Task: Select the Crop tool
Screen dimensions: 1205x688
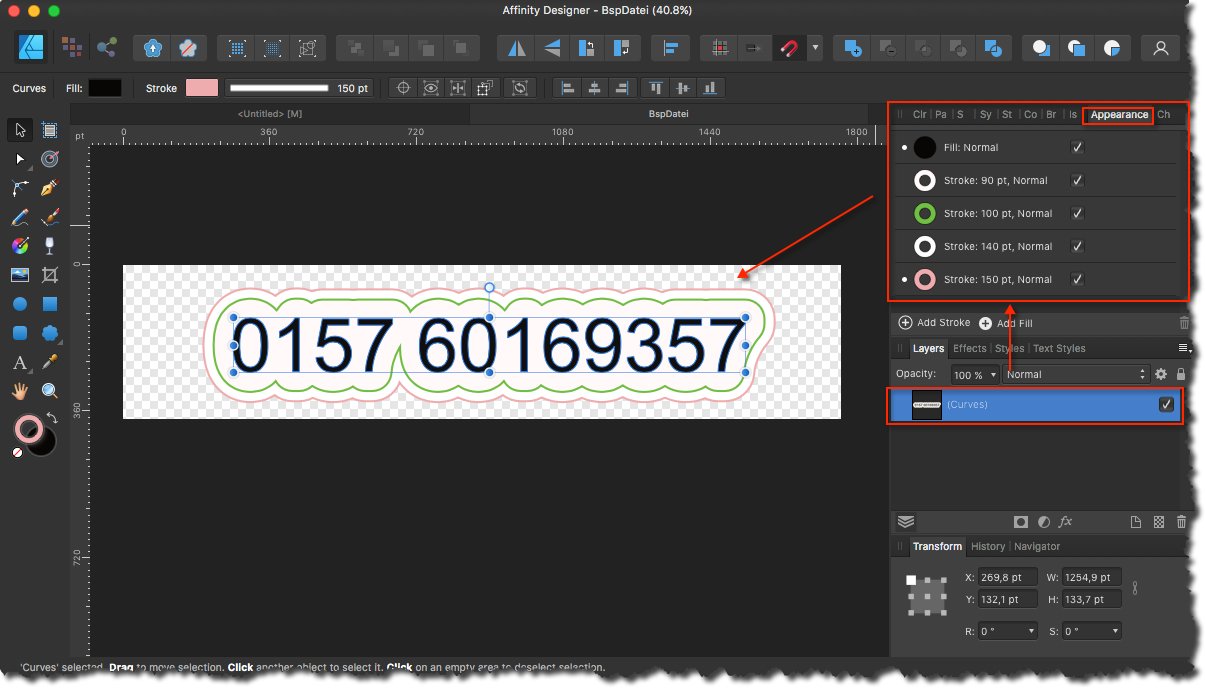Action: [49, 275]
